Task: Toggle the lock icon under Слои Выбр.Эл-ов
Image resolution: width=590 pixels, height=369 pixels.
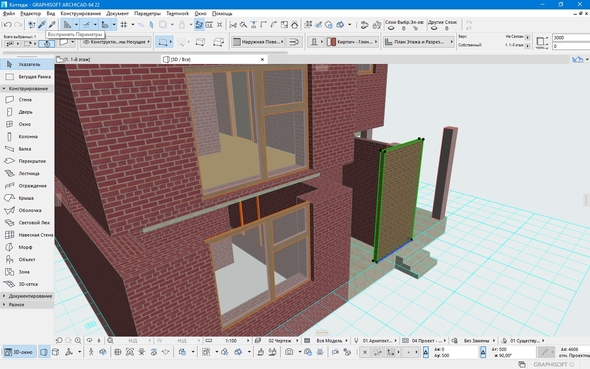Action: pyautogui.click(x=404, y=29)
